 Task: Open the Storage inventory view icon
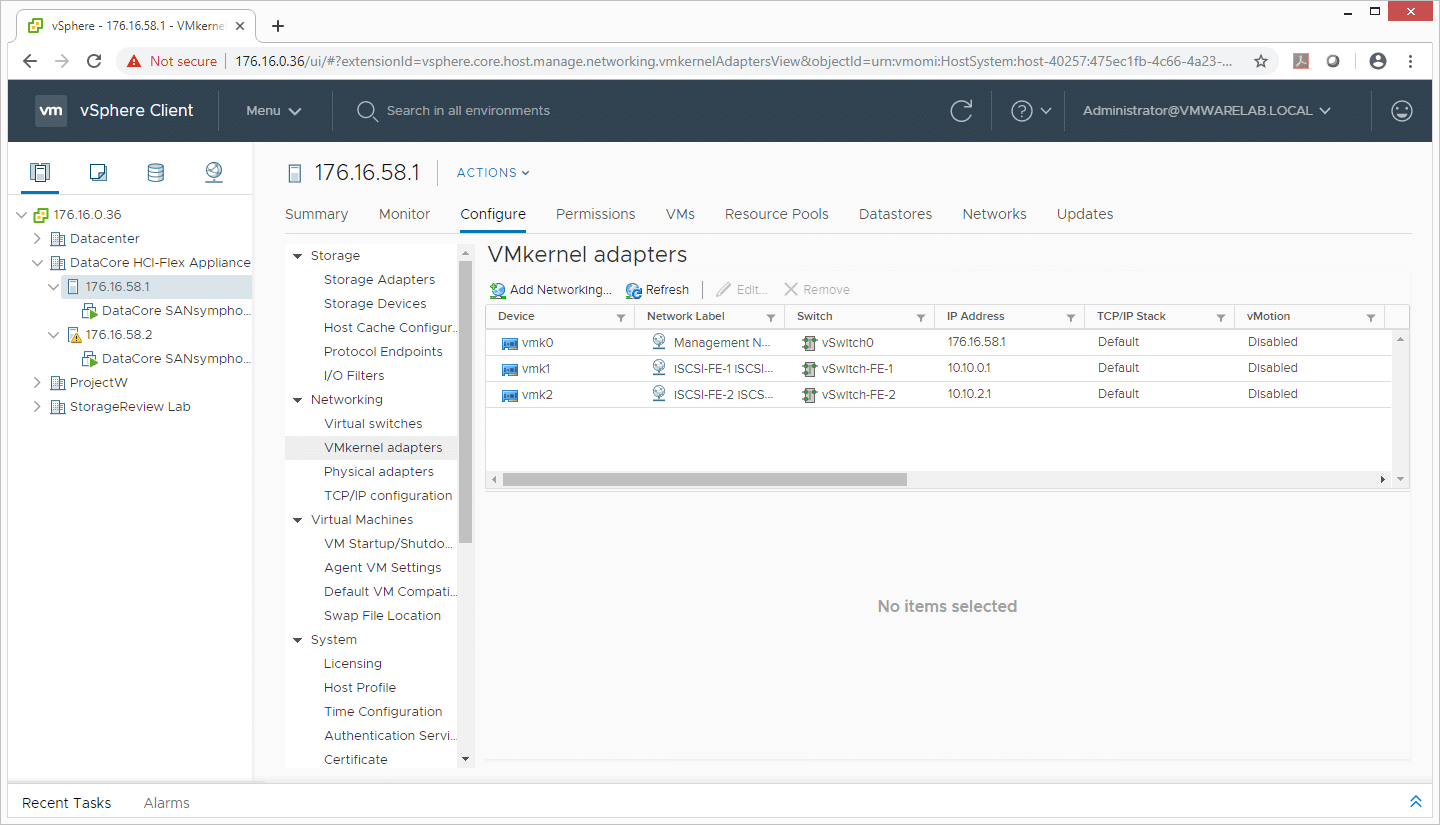[x=156, y=172]
